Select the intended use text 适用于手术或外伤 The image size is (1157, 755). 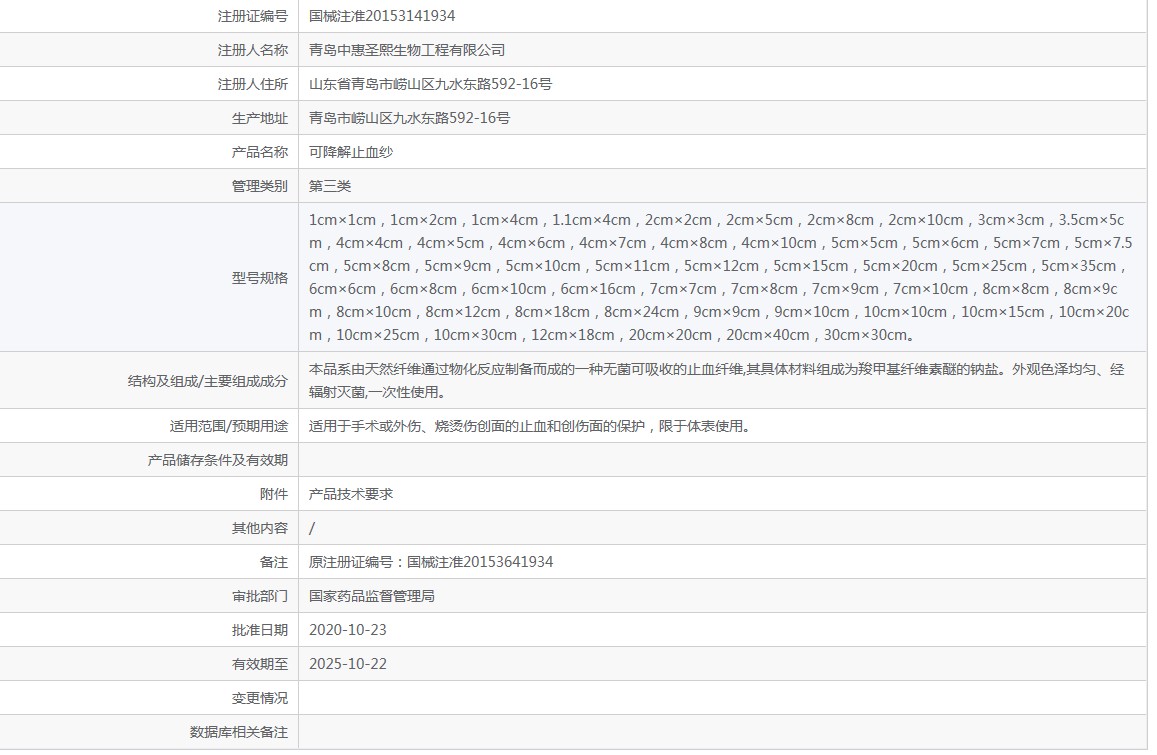tap(529, 426)
